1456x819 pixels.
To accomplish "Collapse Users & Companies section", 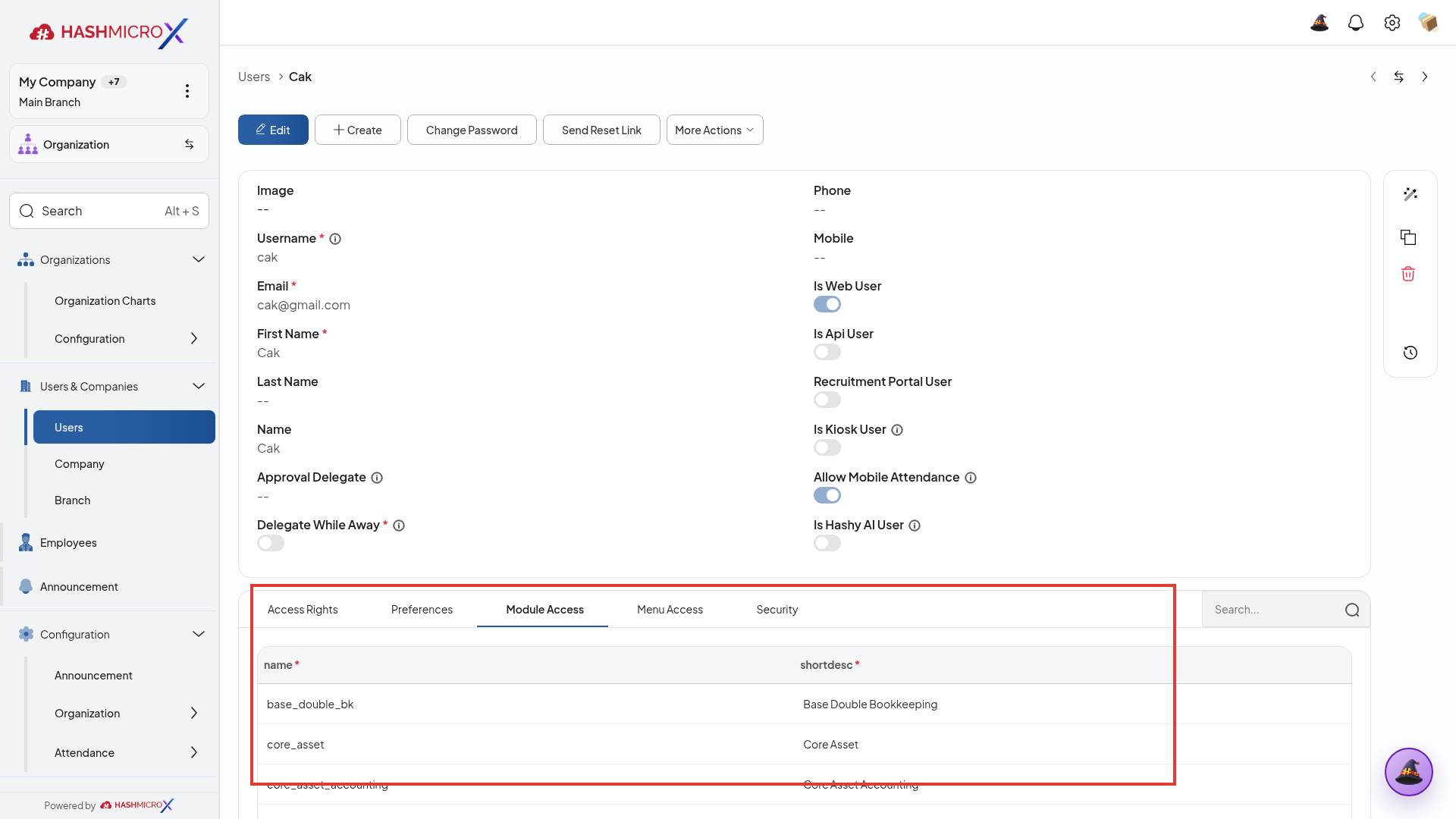I will click(199, 386).
